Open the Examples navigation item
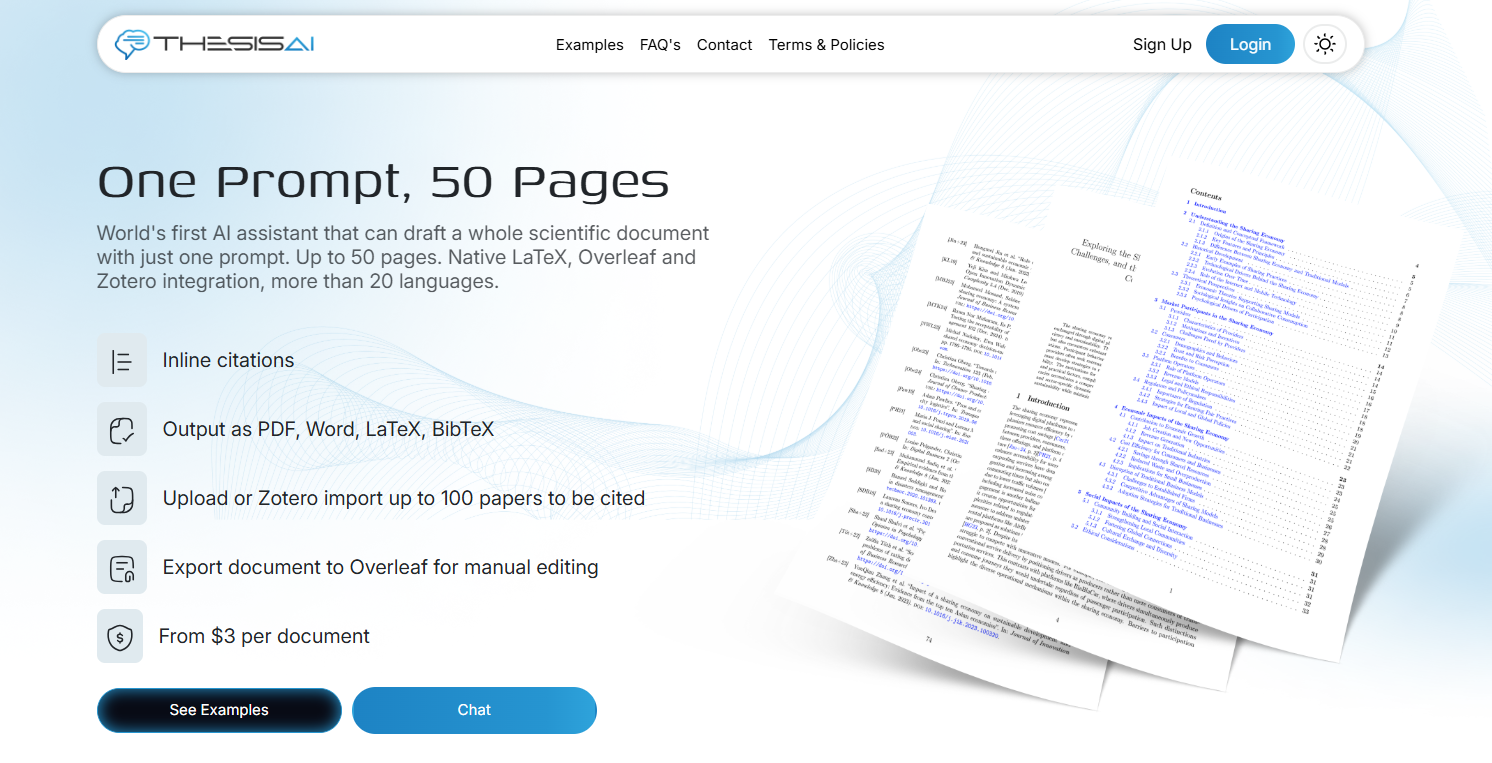Viewport: 1492px width, 763px height. (x=590, y=45)
